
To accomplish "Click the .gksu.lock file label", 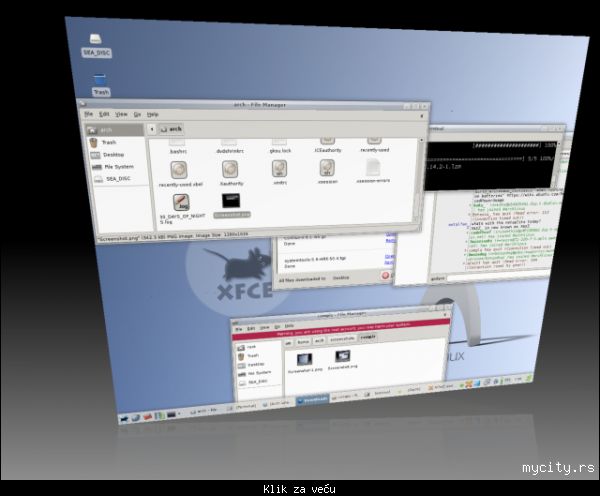I will pos(280,151).
